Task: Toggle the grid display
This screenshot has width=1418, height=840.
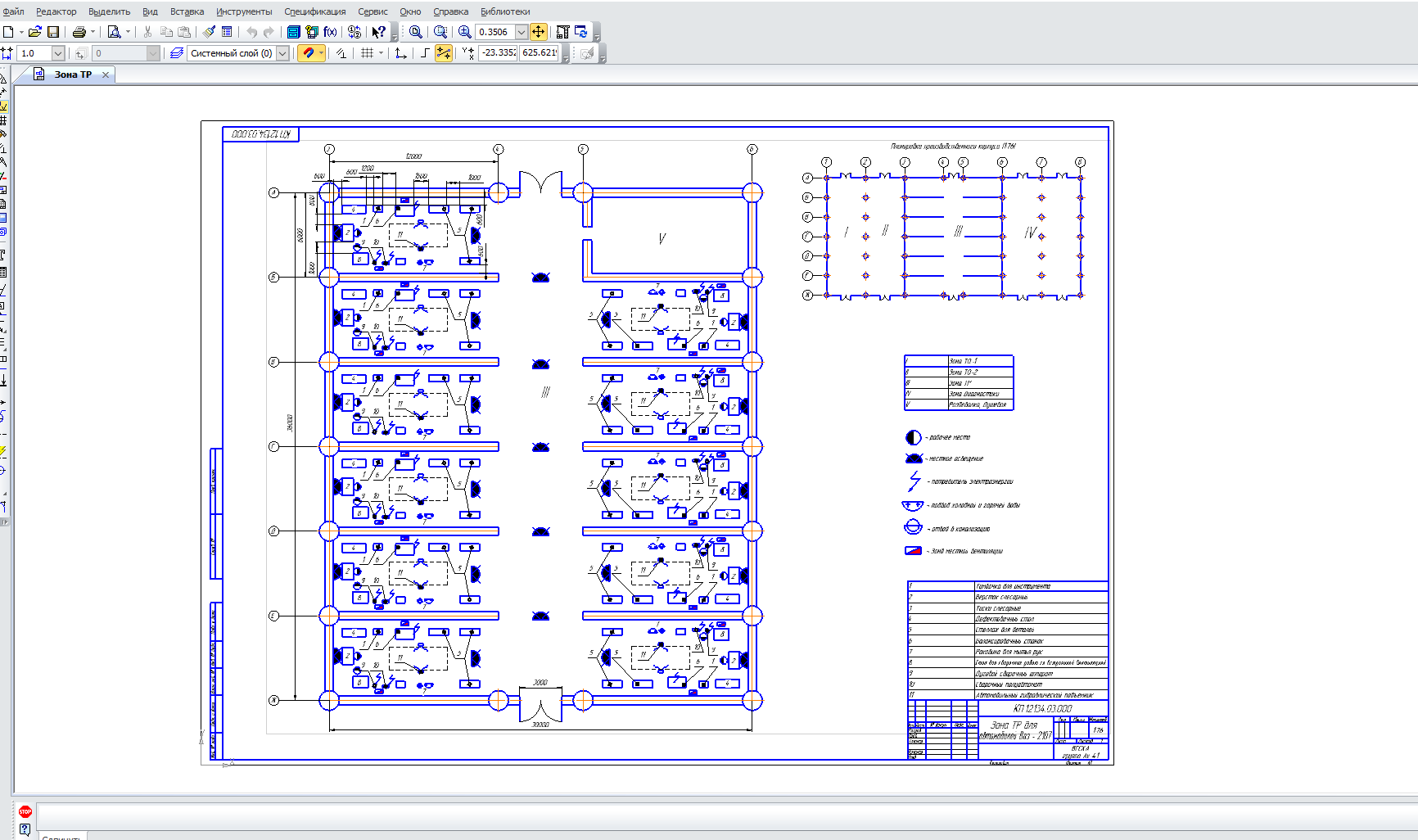Action: click(x=368, y=53)
